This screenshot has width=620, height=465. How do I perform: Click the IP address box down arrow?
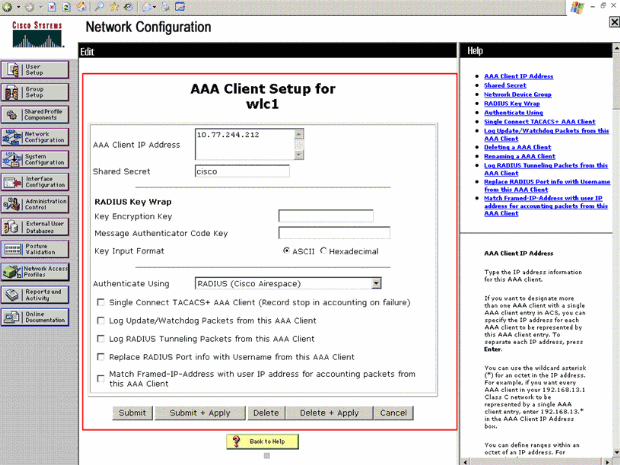pos(299,155)
